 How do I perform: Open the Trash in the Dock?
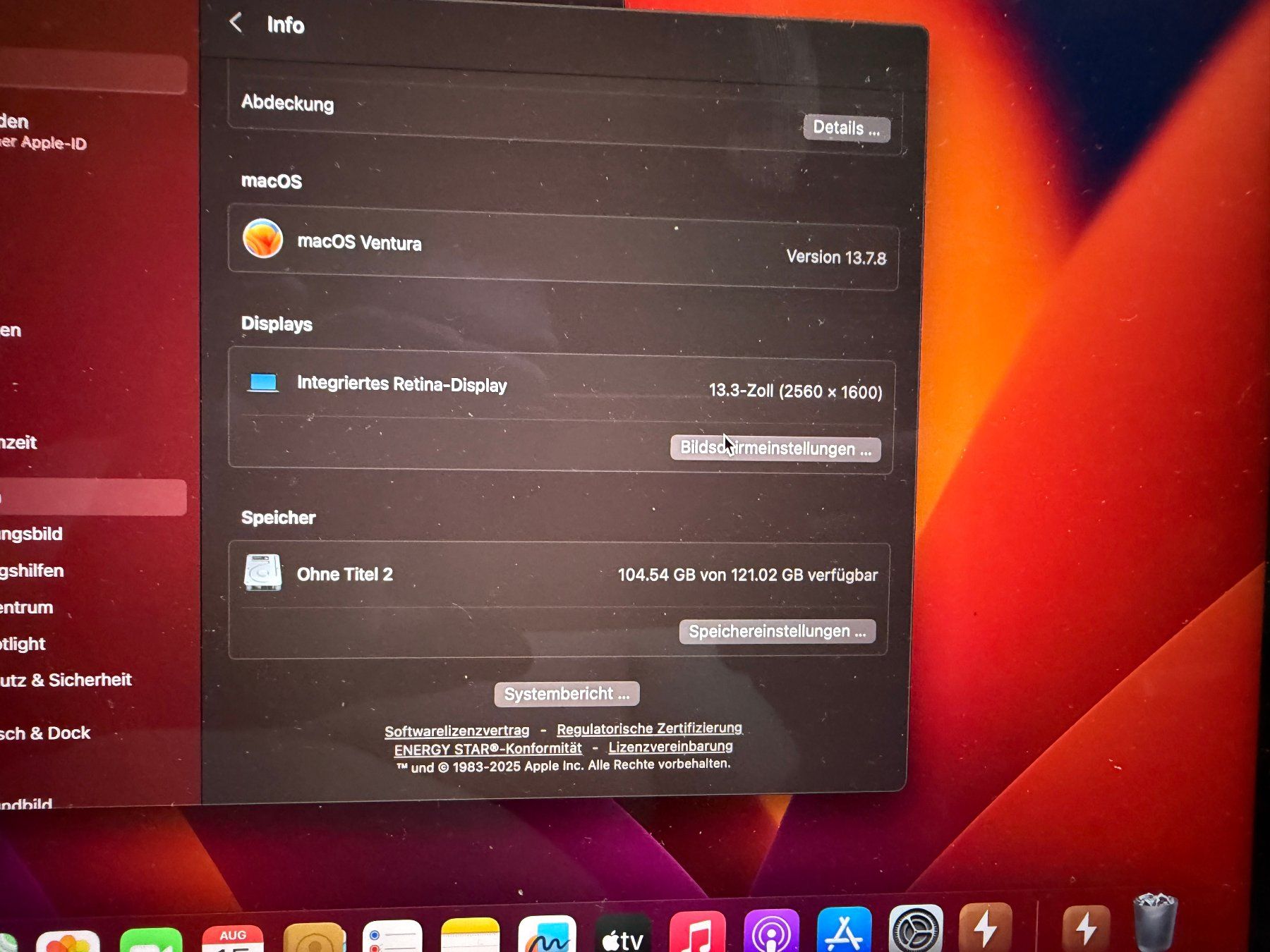[1156, 921]
